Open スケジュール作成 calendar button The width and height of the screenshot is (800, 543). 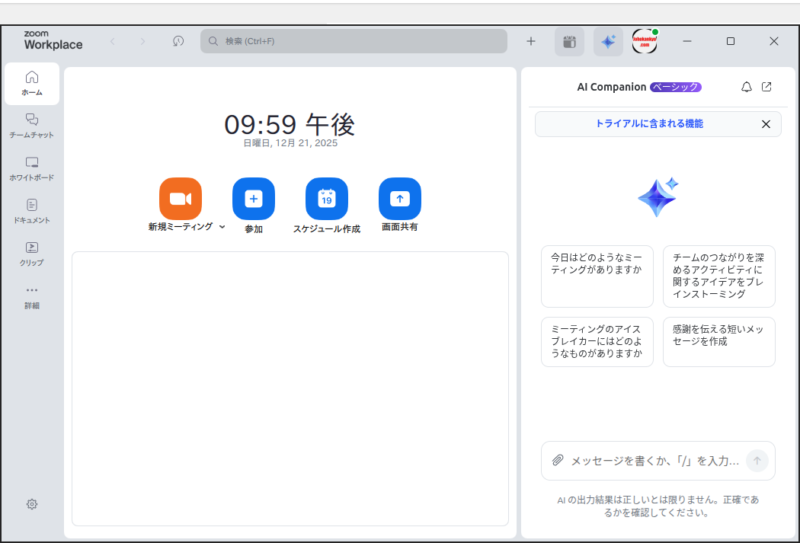point(326,199)
